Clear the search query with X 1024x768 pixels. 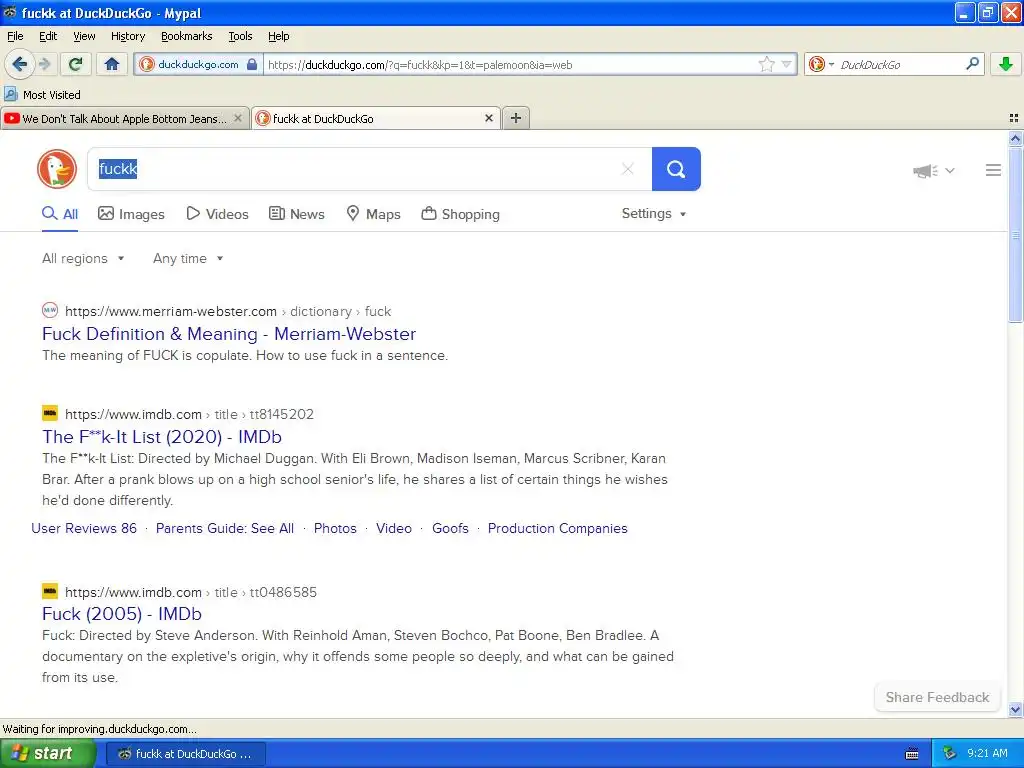[x=628, y=169]
